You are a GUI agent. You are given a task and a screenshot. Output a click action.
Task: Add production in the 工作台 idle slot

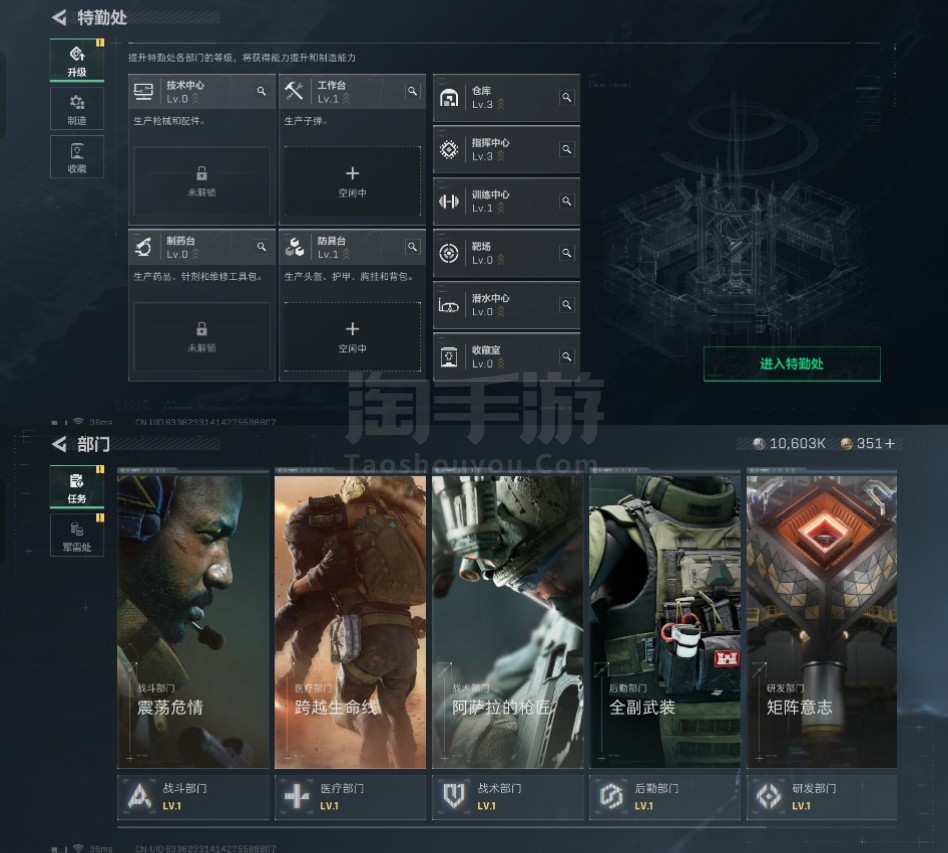[352, 181]
